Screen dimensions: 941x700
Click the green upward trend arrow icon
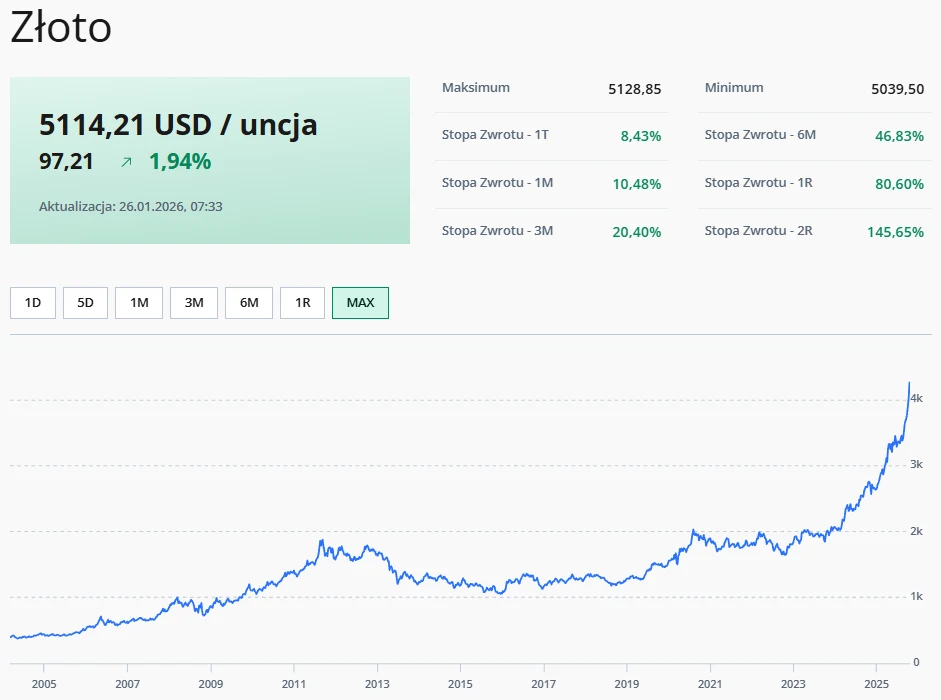click(126, 161)
